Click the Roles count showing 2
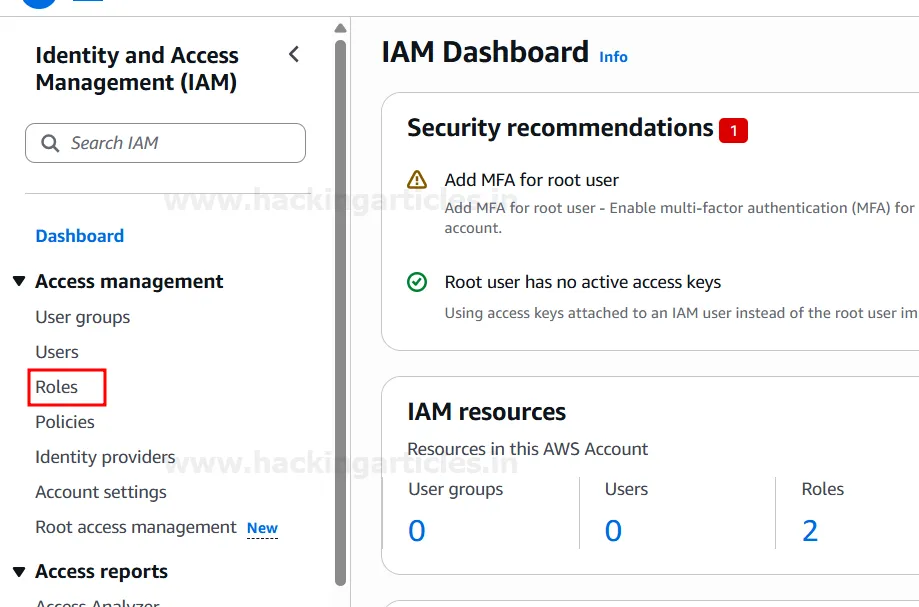The image size is (919, 607). [810, 530]
